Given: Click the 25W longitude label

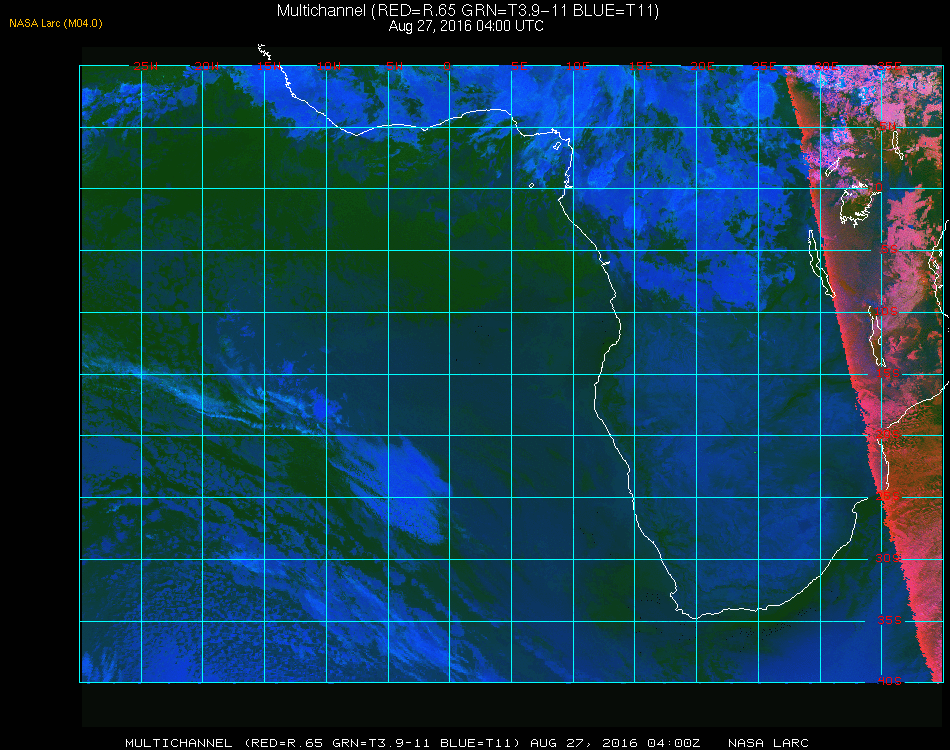Looking at the screenshot, I should (x=145, y=66).
